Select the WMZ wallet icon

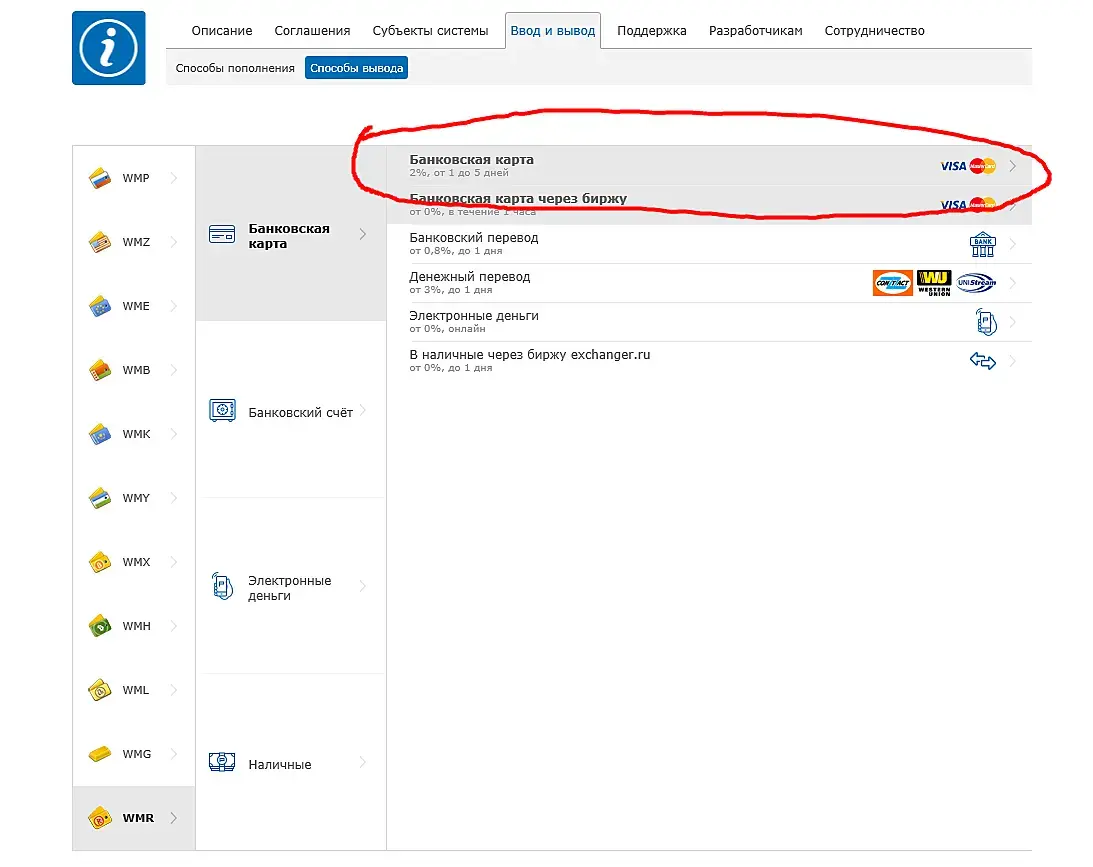point(100,242)
